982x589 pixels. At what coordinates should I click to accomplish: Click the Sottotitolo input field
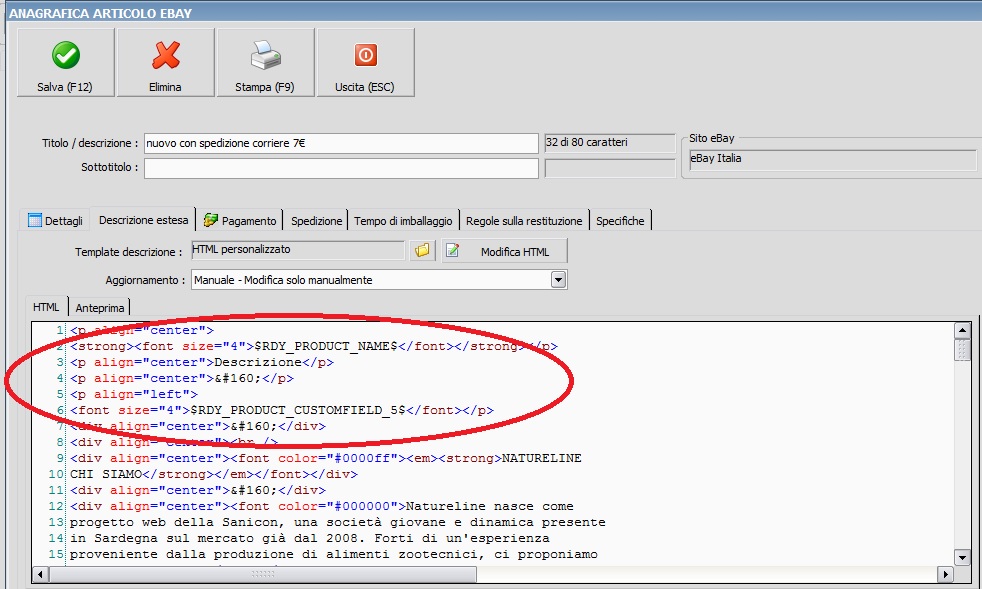pos(341,168)
